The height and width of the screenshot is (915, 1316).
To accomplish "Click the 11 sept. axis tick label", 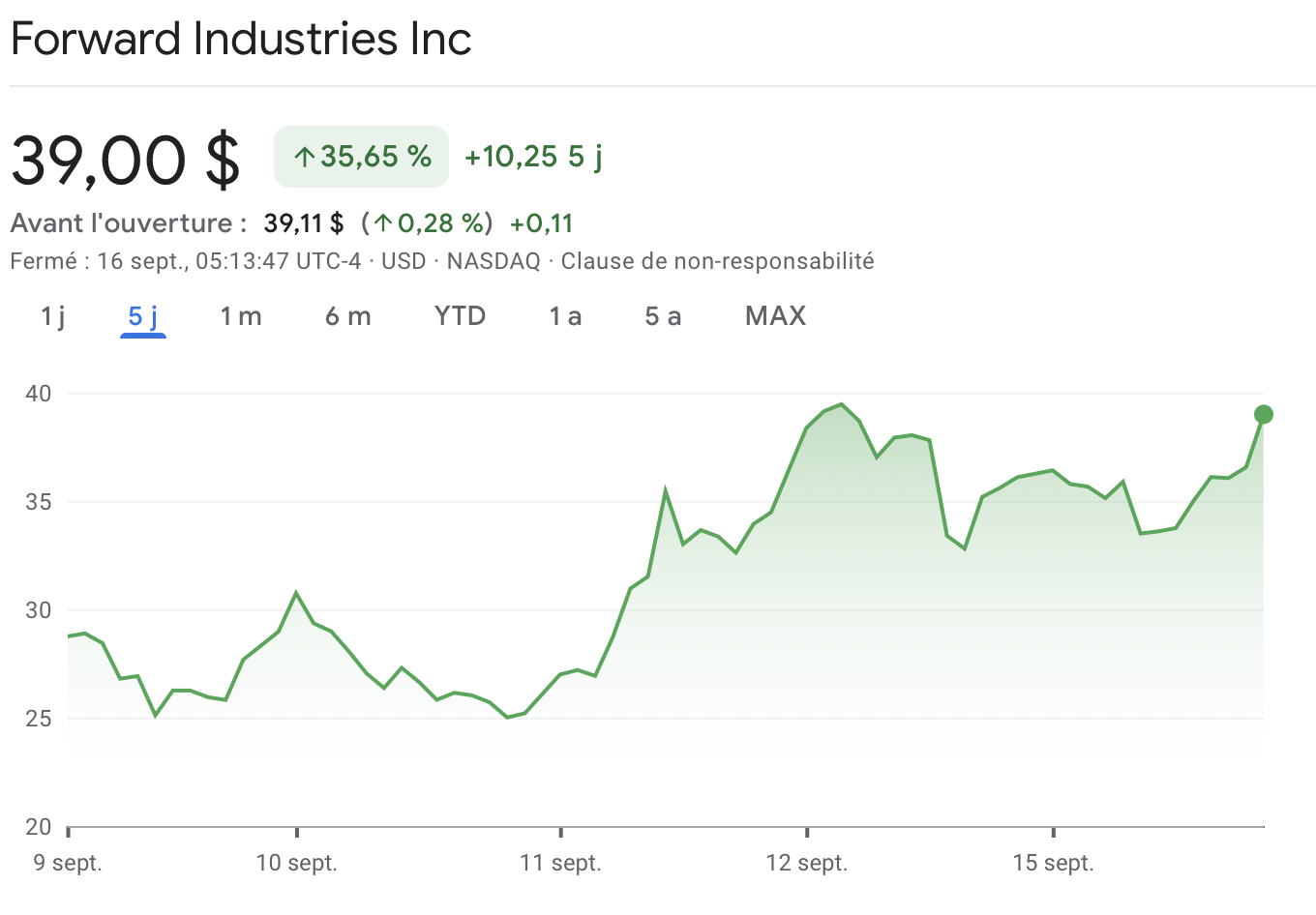I will tap(560, 863).
